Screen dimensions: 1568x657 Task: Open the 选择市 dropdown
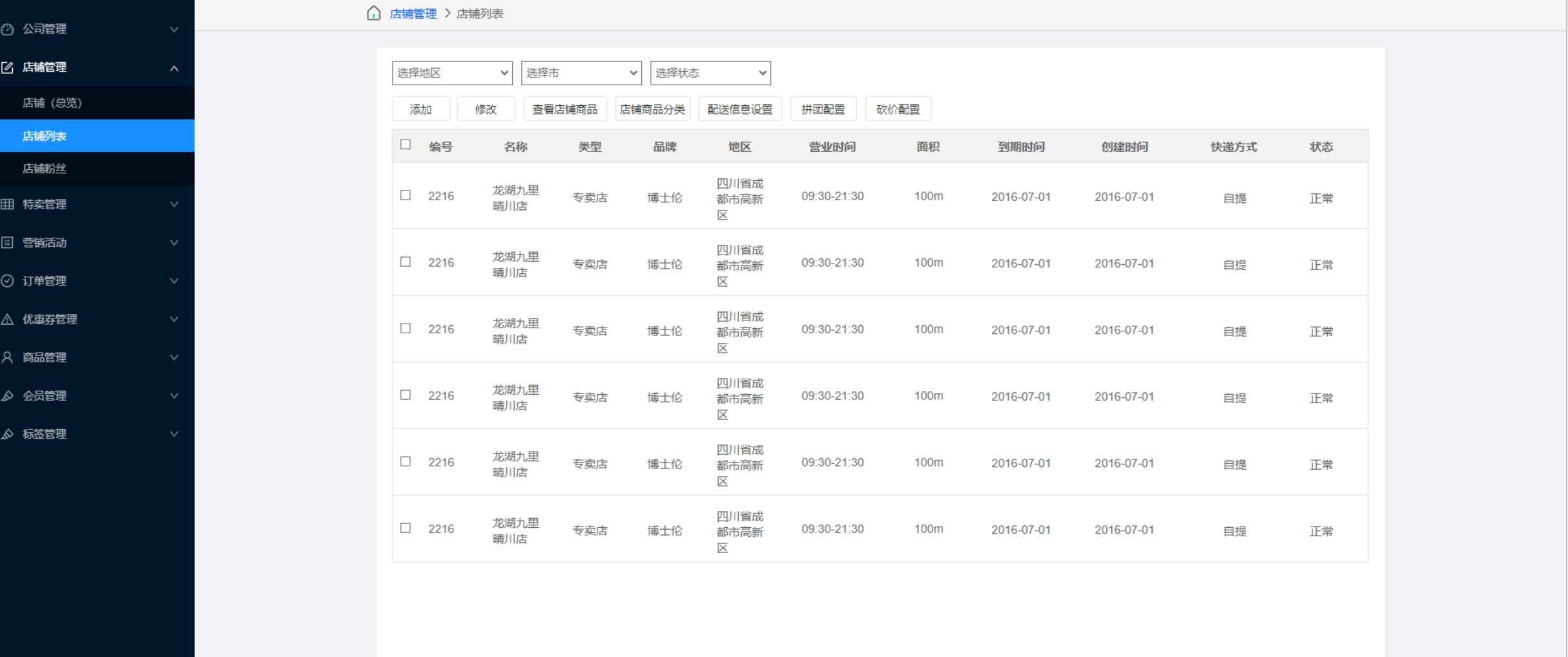tap(581, 73)
